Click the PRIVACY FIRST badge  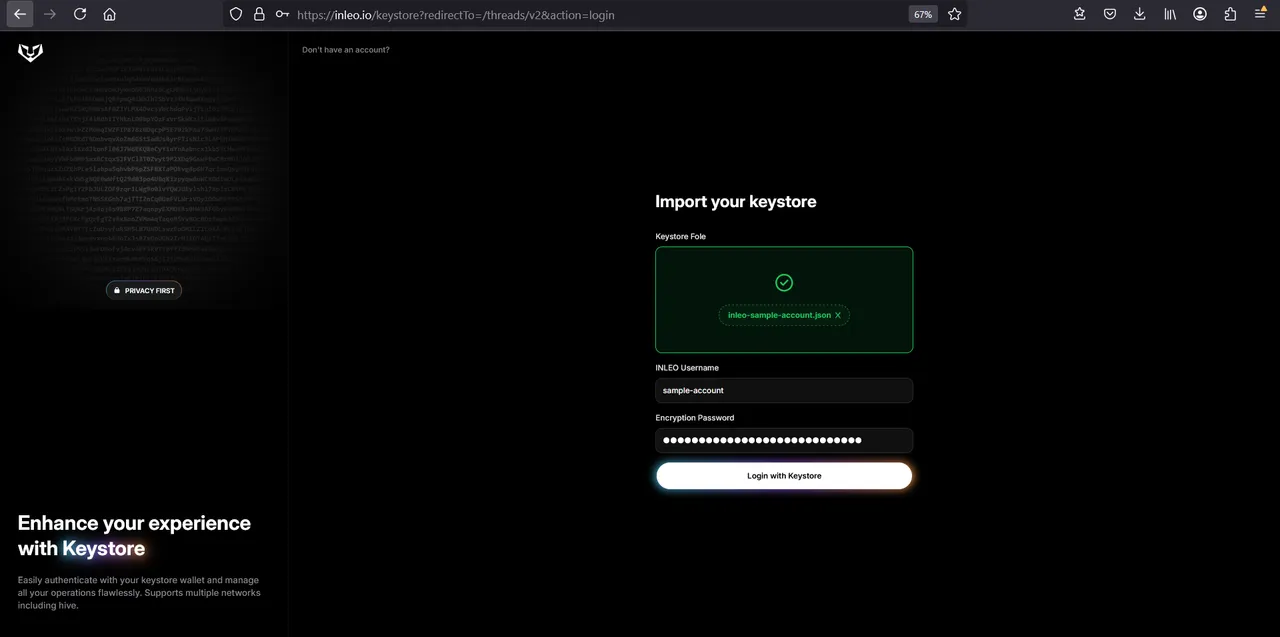tap(144, 290)
